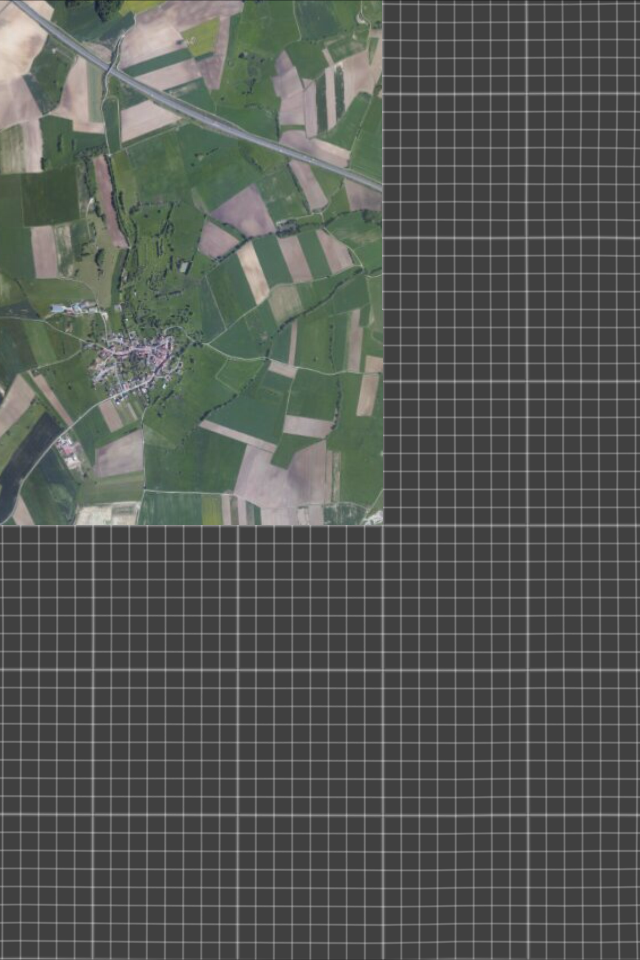This screenshot has height=960, width=640.
Task: Select the brown field south of the village
Action: coord(119,455)
